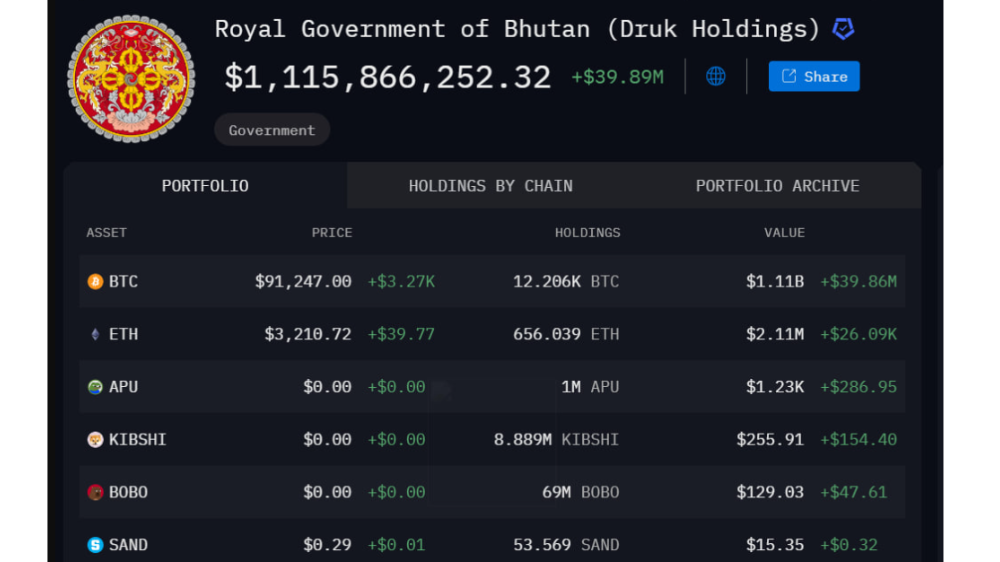Screen dimensions: 1000x562
Task: Click the ETH coin icon
Action: (x=95, y=334)
